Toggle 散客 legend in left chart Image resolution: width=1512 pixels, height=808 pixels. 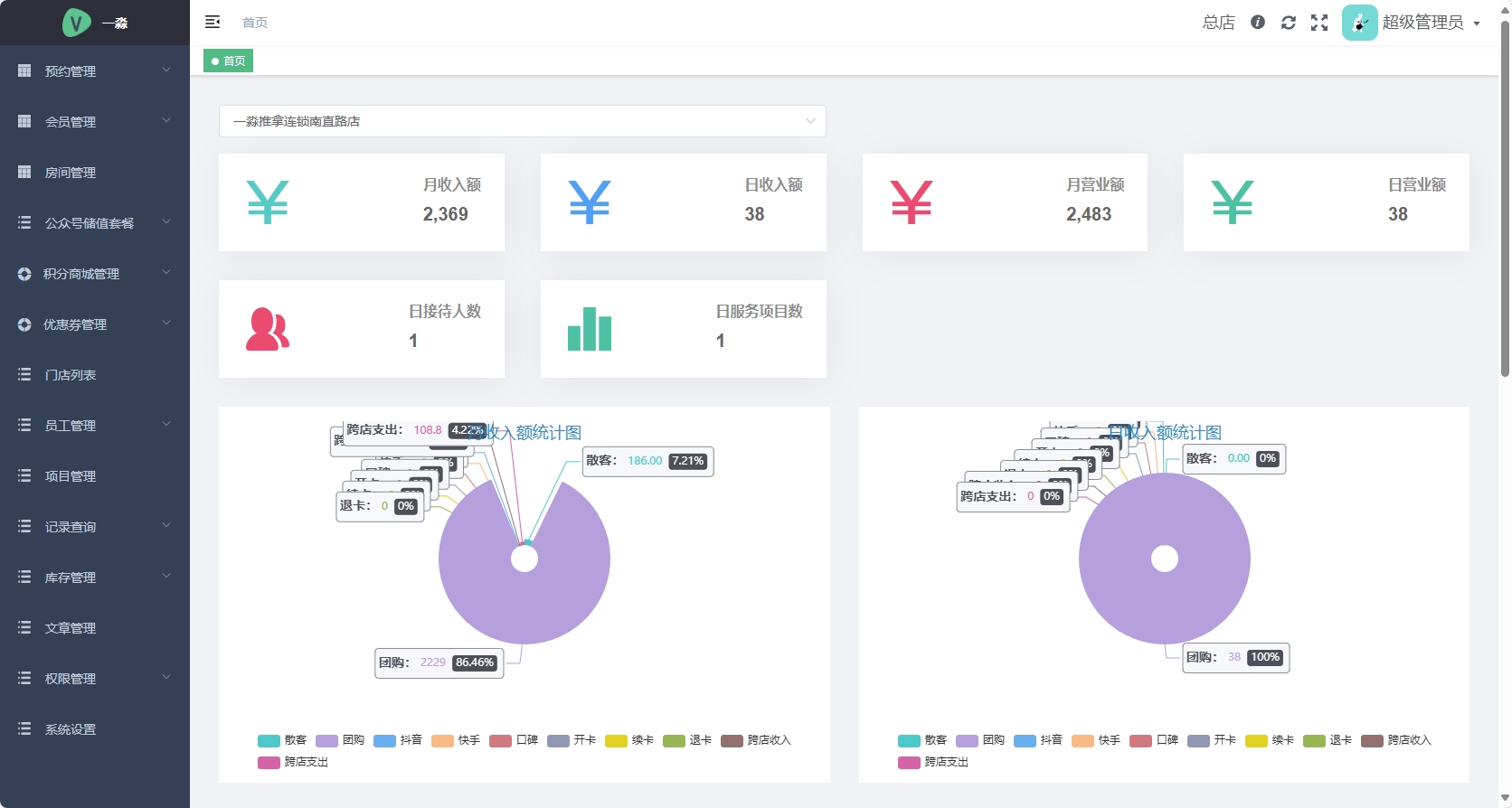(282, 740)
